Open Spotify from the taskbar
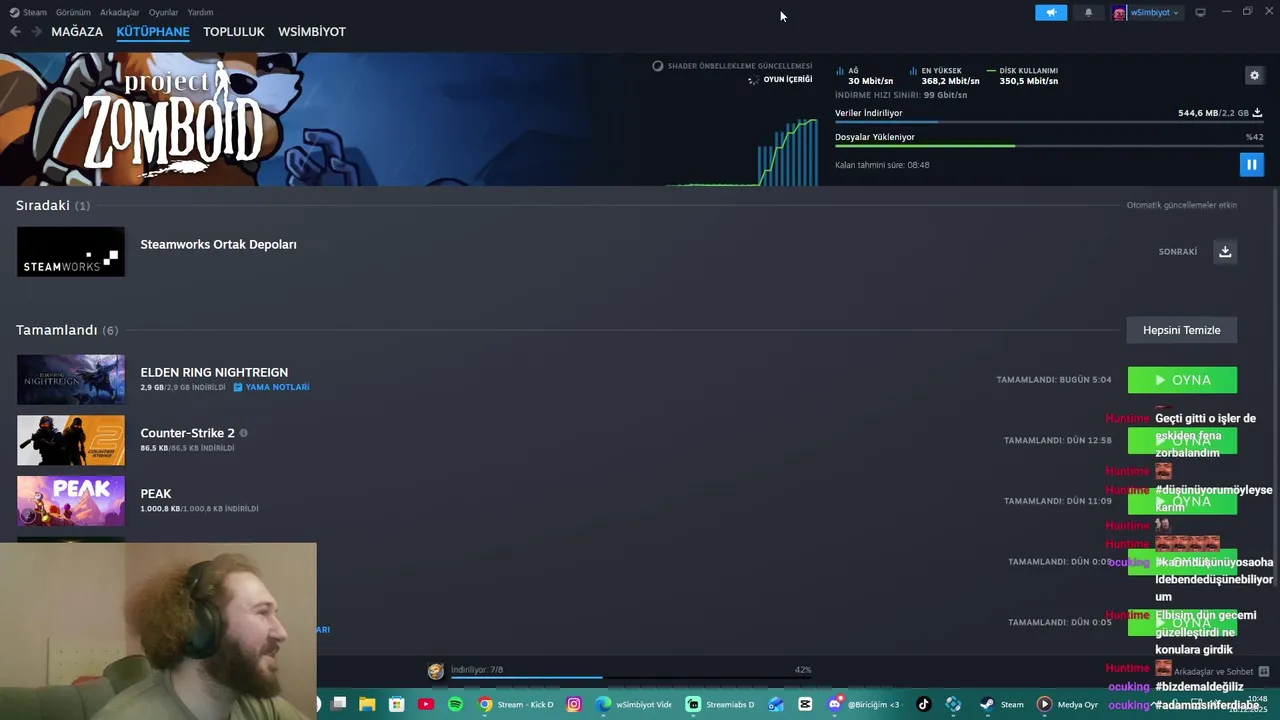This screenshot has height=720, width=1280. click(x=455, y=704)
